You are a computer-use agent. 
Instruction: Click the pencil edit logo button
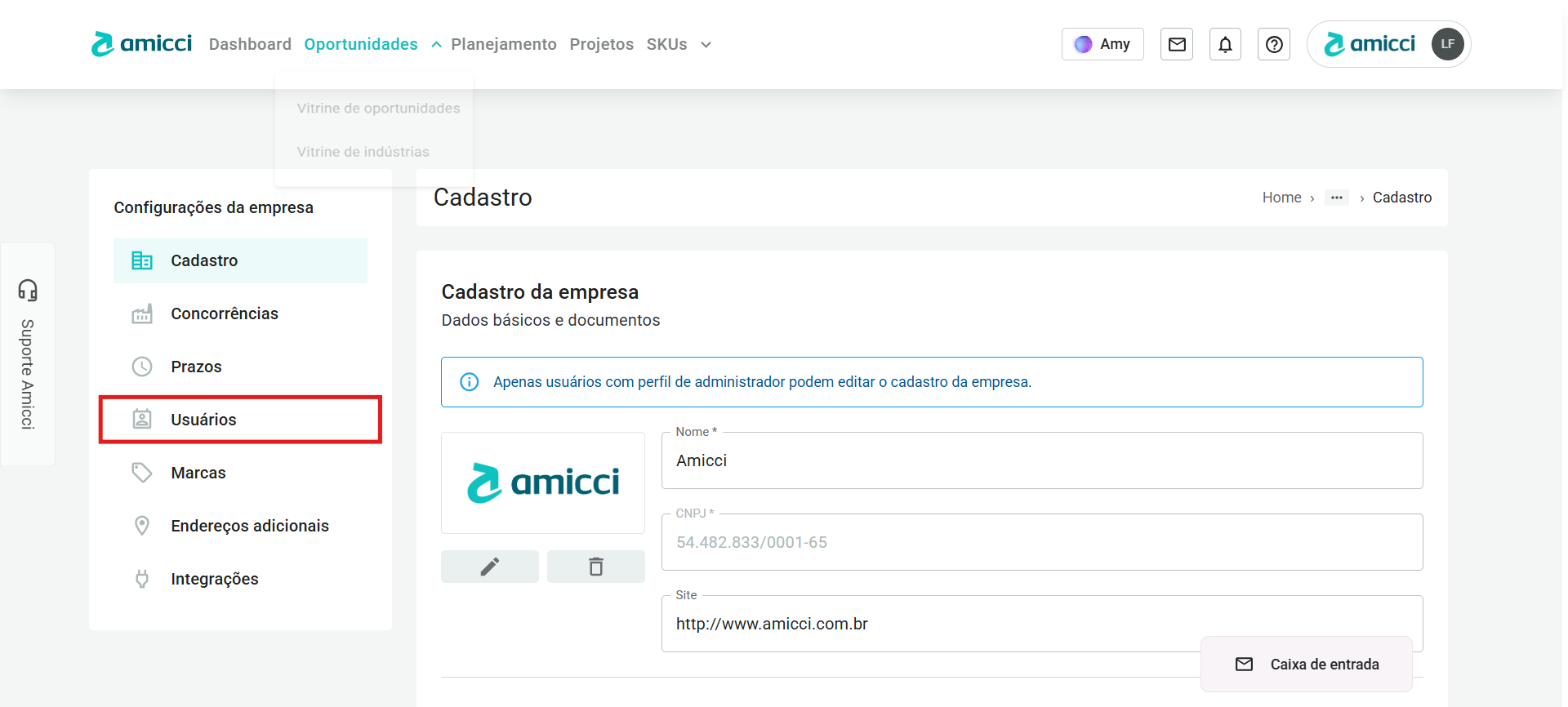click(x=489, y=567)
